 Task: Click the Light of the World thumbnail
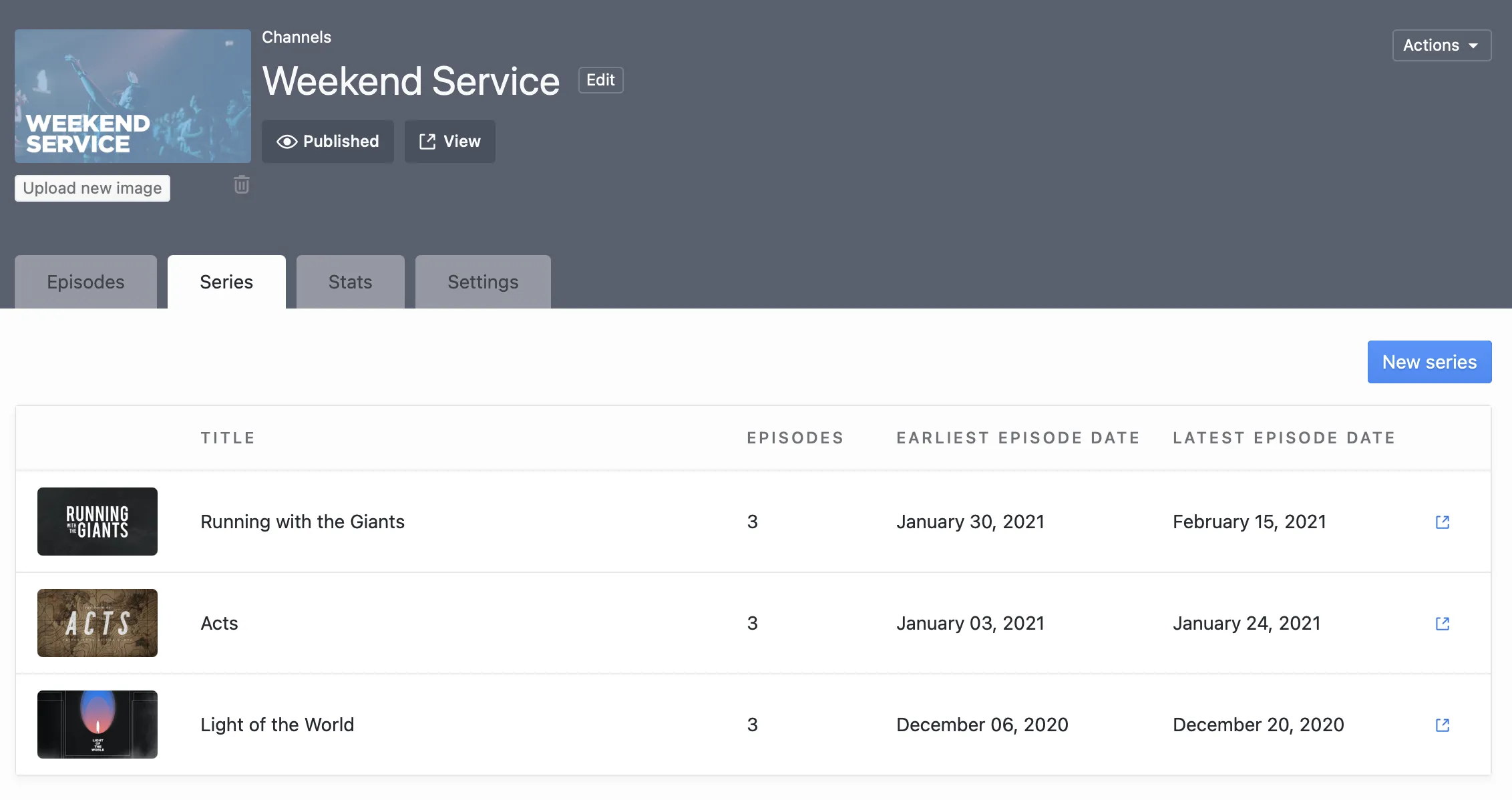click(98, 725)
